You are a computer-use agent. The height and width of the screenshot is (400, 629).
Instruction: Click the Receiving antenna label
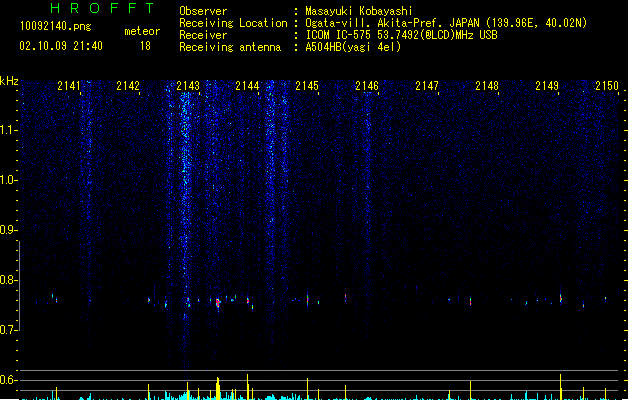coord(230,47)
